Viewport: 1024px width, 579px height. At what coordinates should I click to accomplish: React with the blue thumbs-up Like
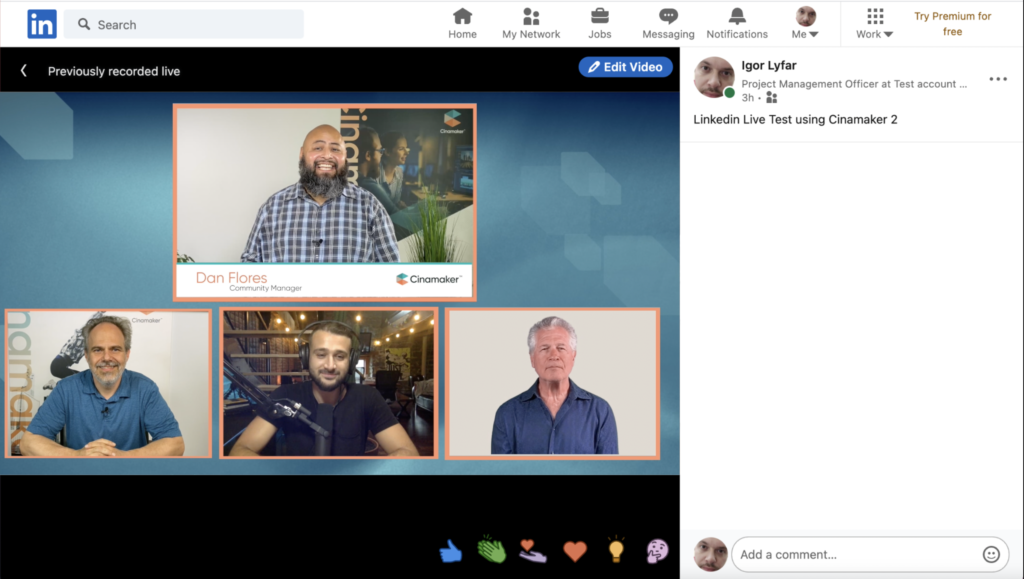pos(451,552)
